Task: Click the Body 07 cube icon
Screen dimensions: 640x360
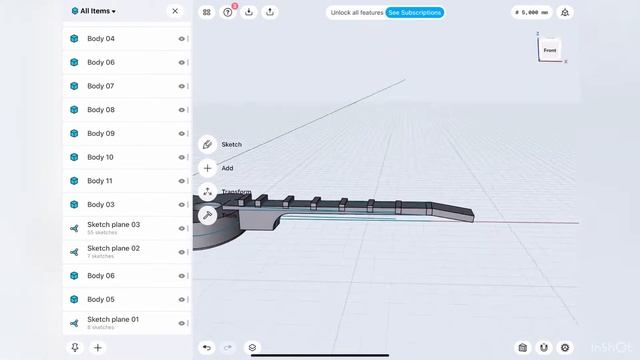Action: (x=74, y=86)
